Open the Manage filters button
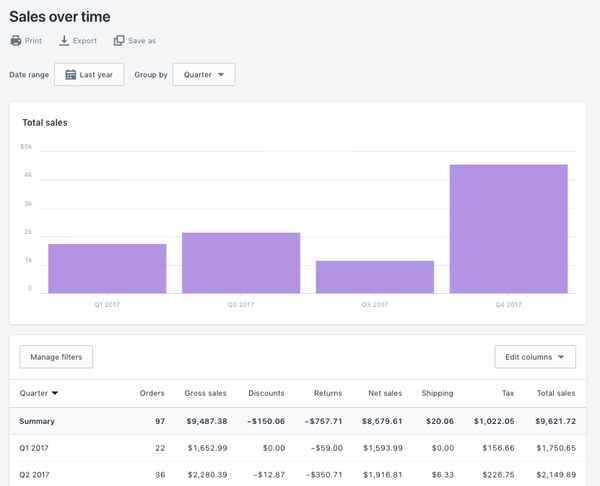The width and height of the screenshot is (600, 486). point(56,357)
